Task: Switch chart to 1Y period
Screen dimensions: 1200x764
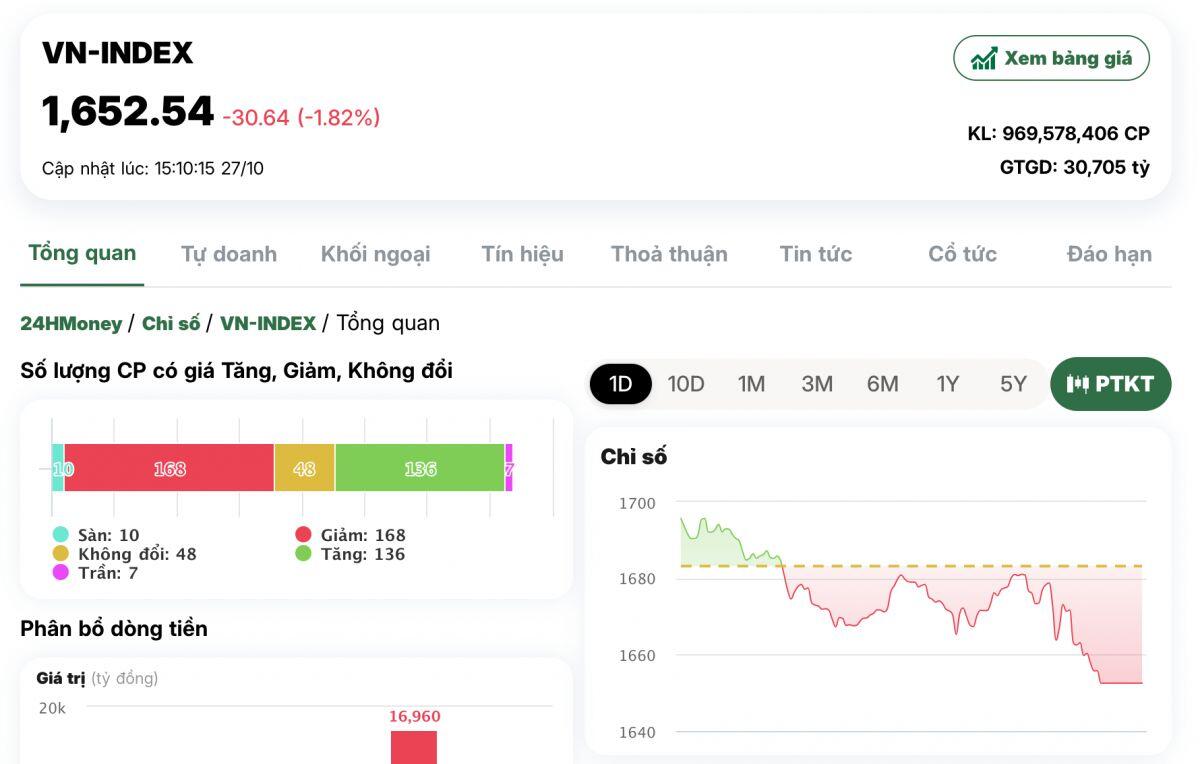Action: tap(947, 384)
